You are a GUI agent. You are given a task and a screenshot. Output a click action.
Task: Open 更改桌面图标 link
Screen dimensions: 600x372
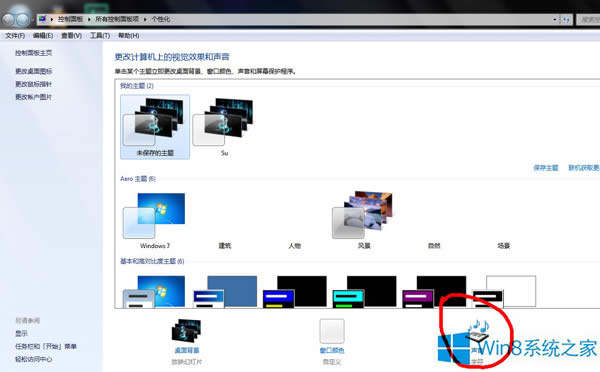point(34,71)
